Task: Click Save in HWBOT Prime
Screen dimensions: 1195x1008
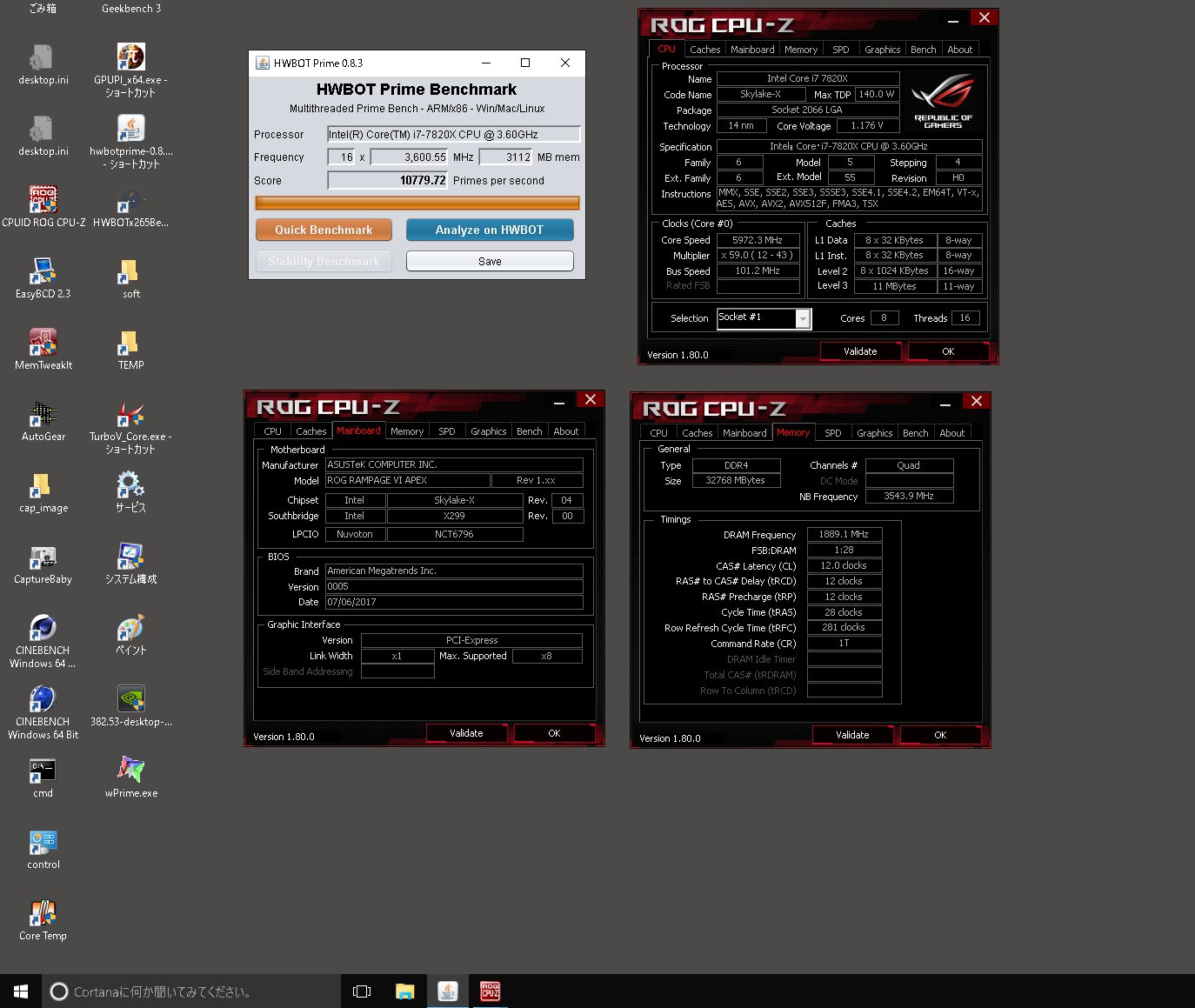Action: [490, 261]
